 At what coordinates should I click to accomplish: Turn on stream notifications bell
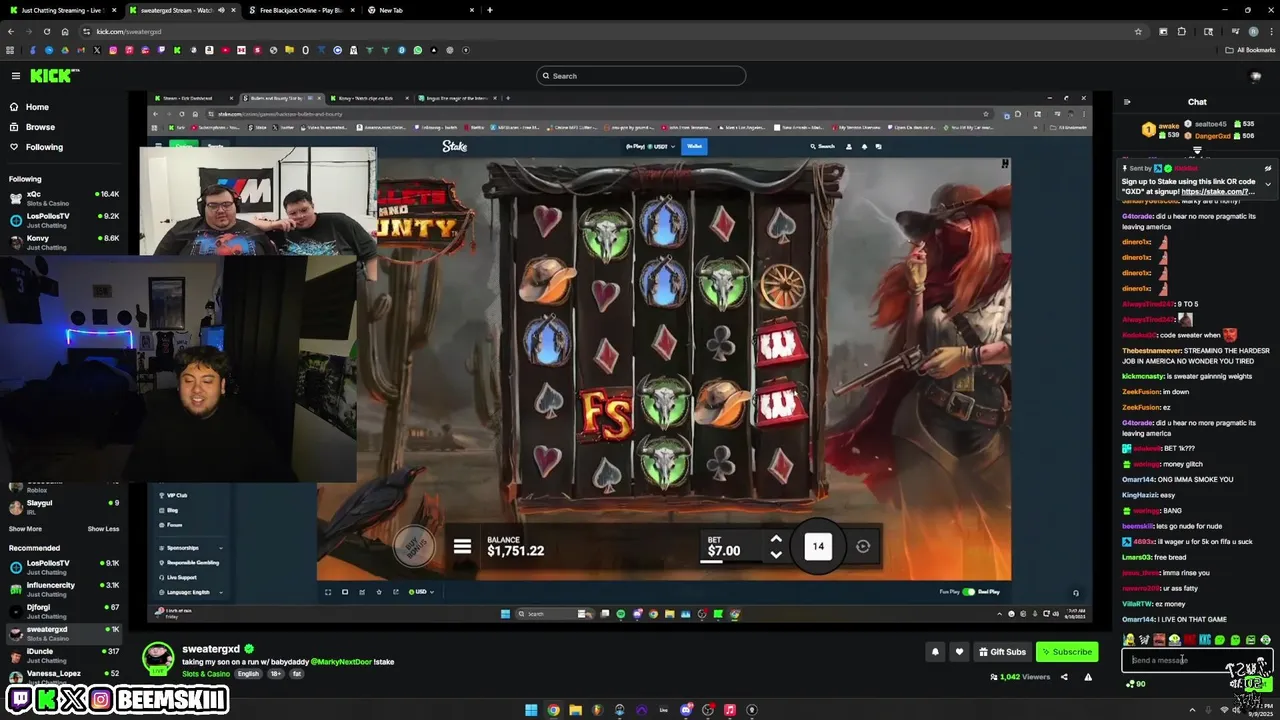point(935,652)
